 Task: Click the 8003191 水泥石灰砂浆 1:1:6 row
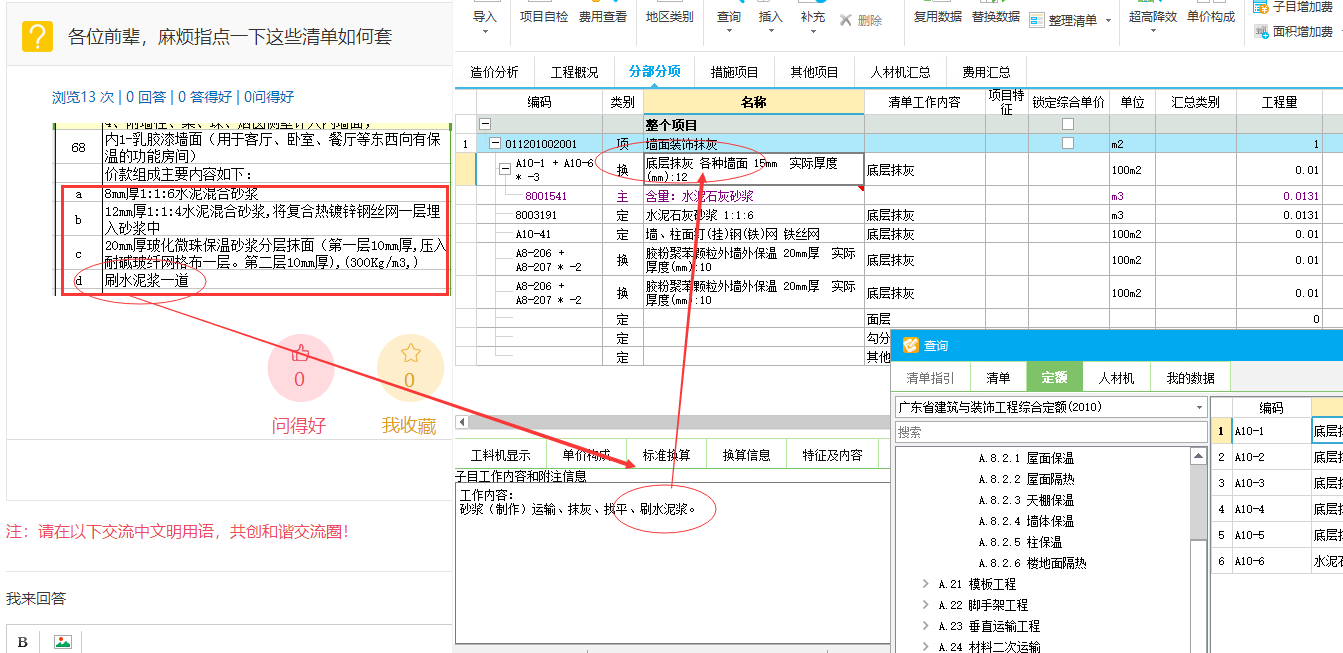(x=898, y=215)
